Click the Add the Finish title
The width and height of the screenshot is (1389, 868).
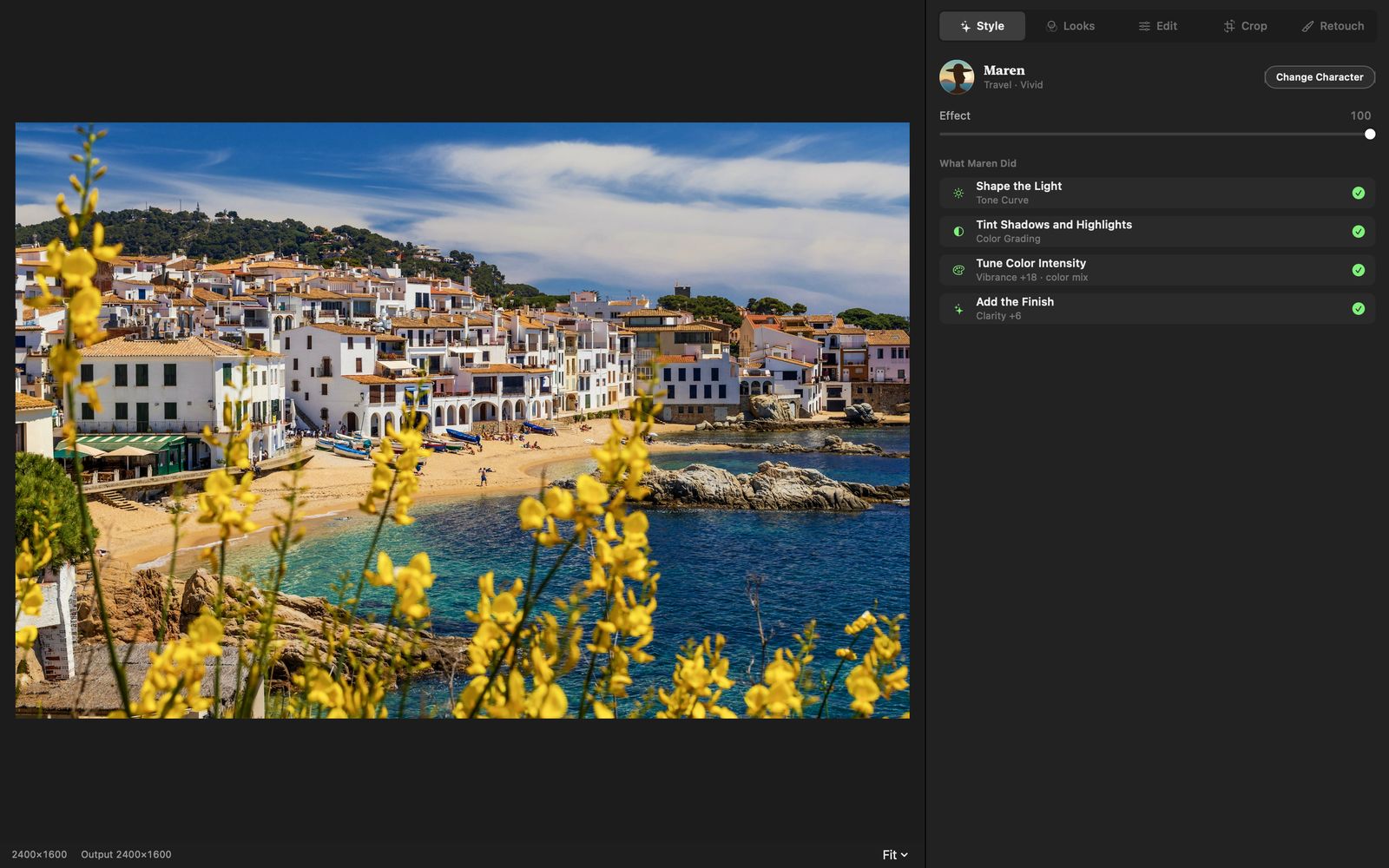[1015, 302]
